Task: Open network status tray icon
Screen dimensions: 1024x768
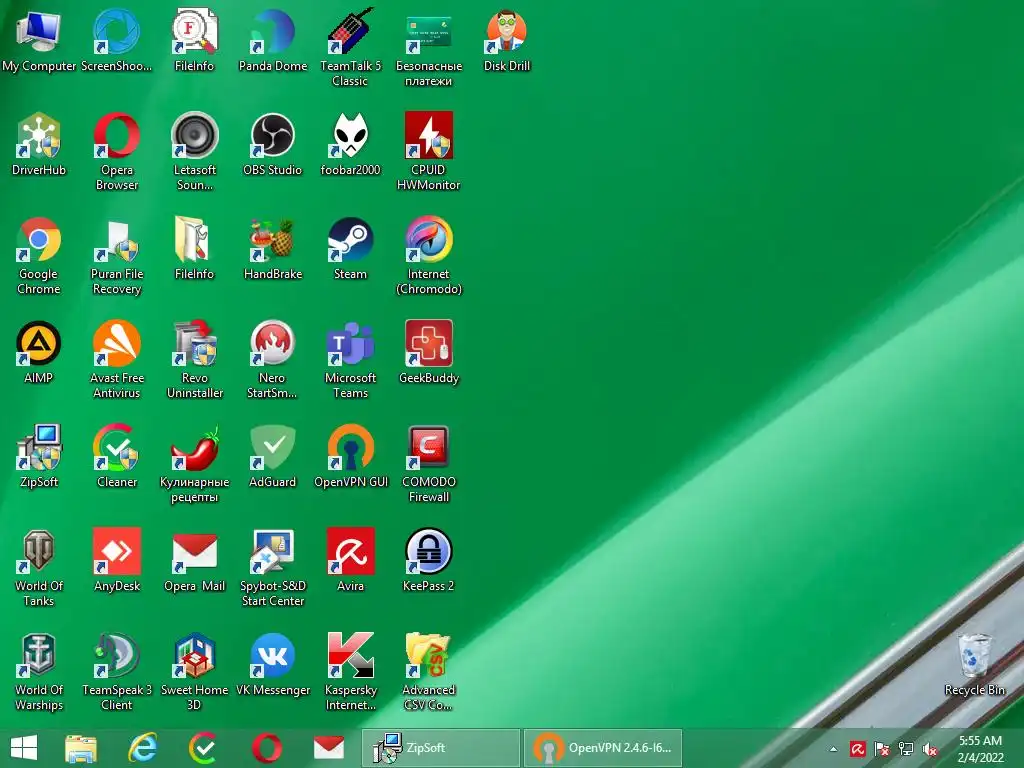Action: [x=906, y=749]
